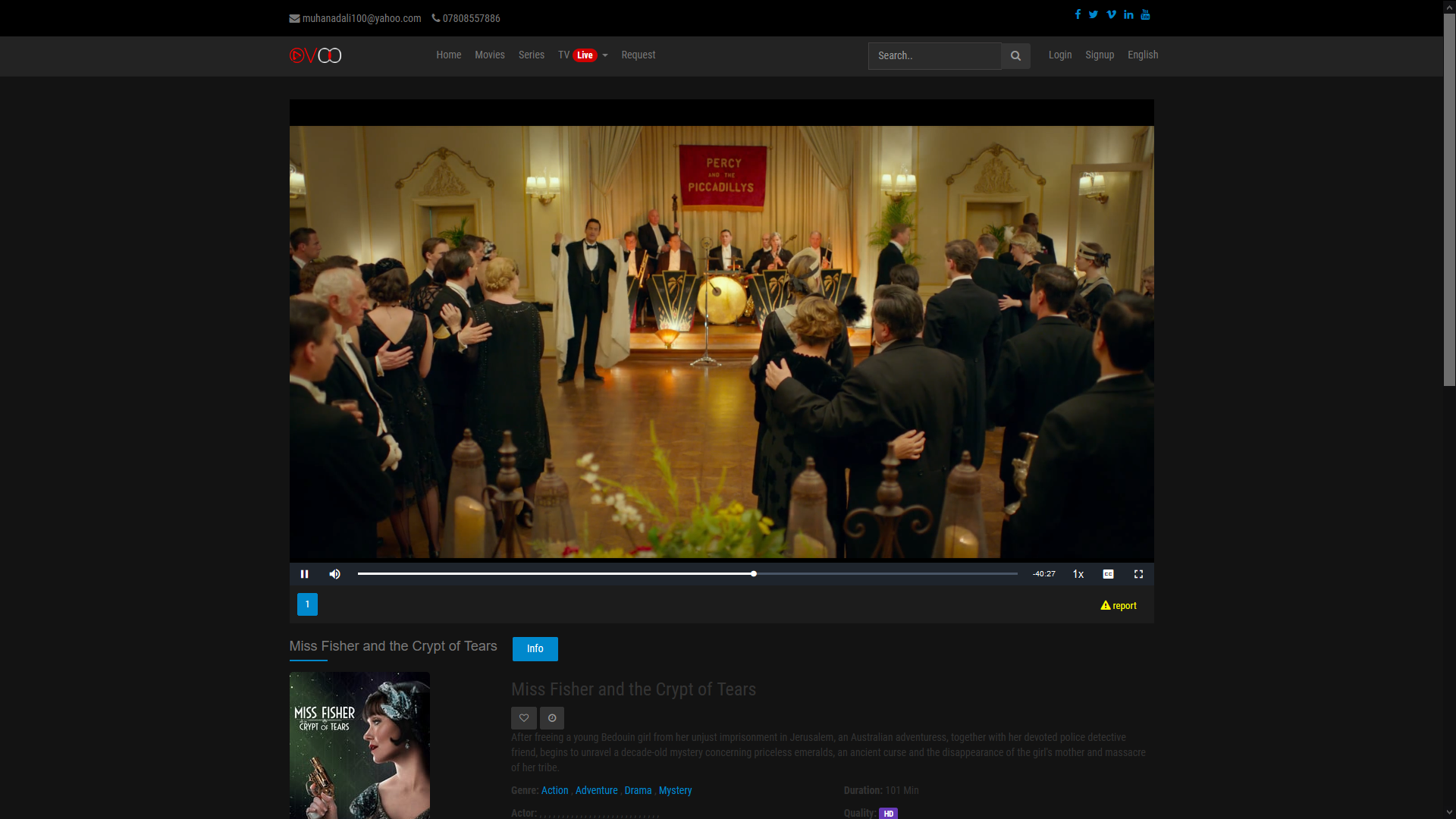Enter fullscreen mode on the player
Screen dimensions: 1456x819
(1138, 574)
